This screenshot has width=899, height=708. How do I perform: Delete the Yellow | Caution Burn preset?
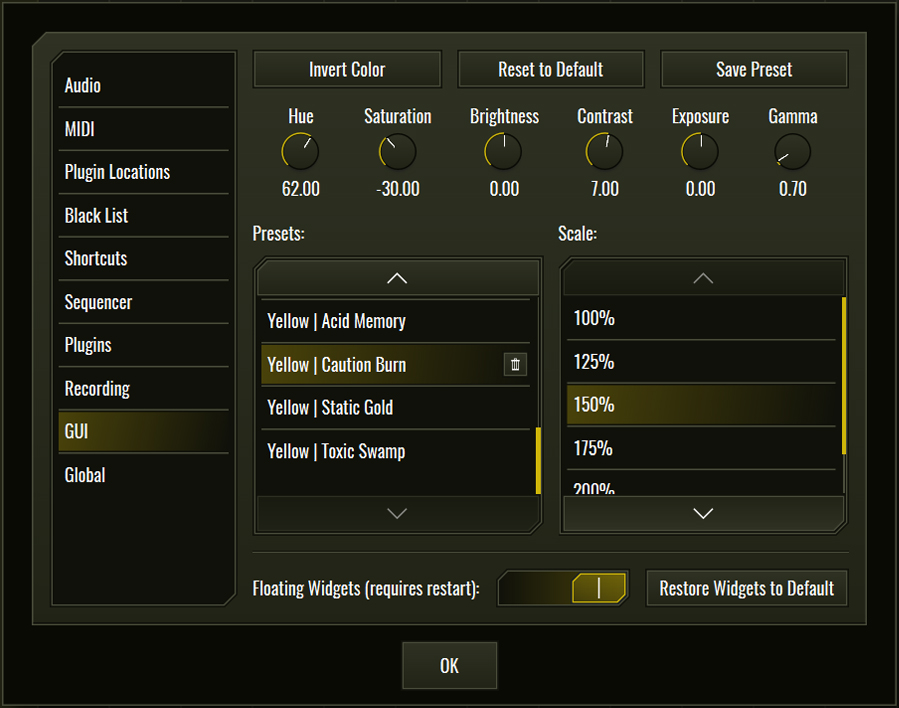click(x=515, y=365)
